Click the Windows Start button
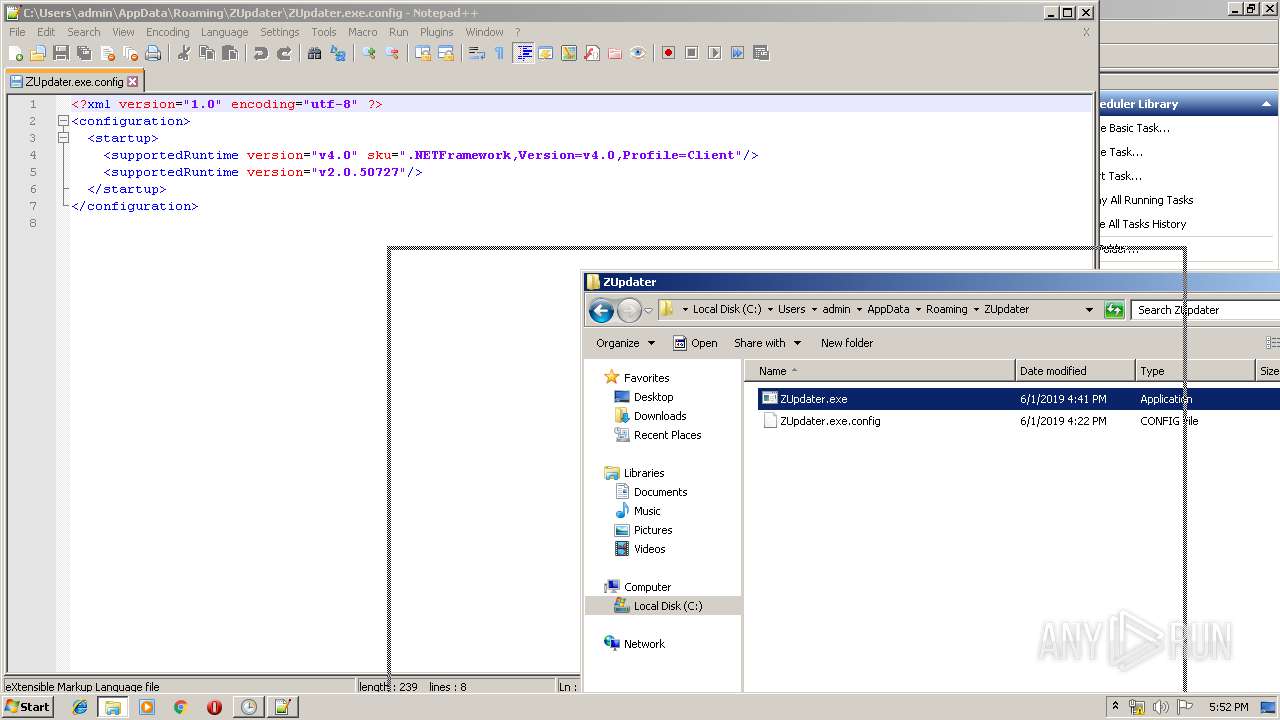 pyautogui.click(x=28, y=707)
